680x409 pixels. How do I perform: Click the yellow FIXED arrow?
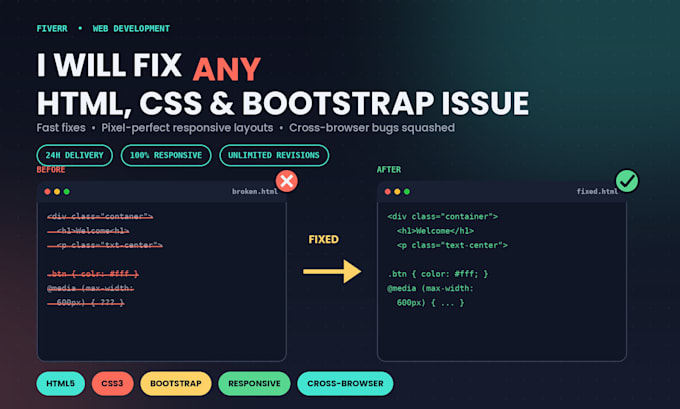(x=332, y=272)
